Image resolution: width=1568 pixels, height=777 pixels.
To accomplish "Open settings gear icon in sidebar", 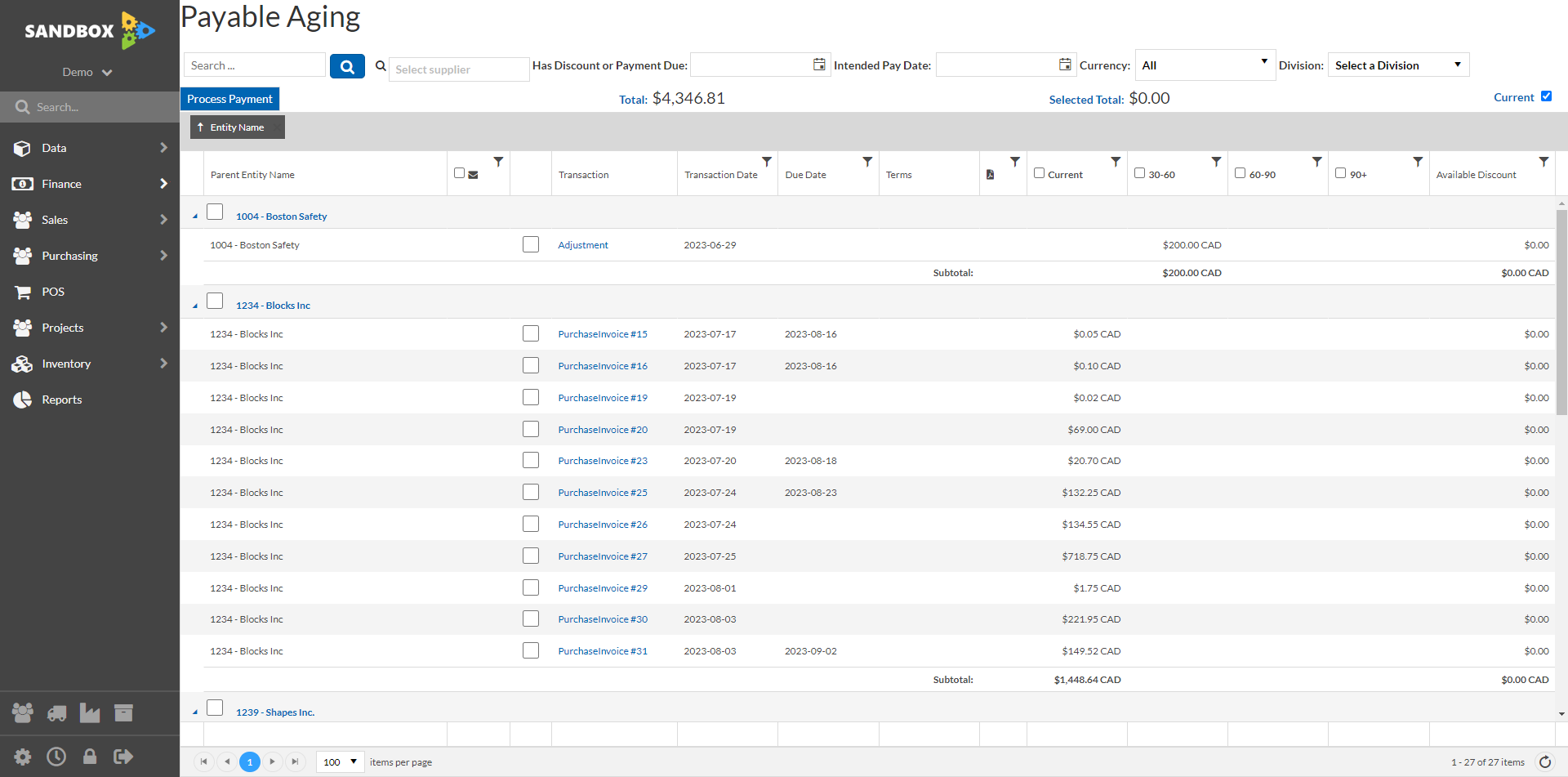I will 23,757.
